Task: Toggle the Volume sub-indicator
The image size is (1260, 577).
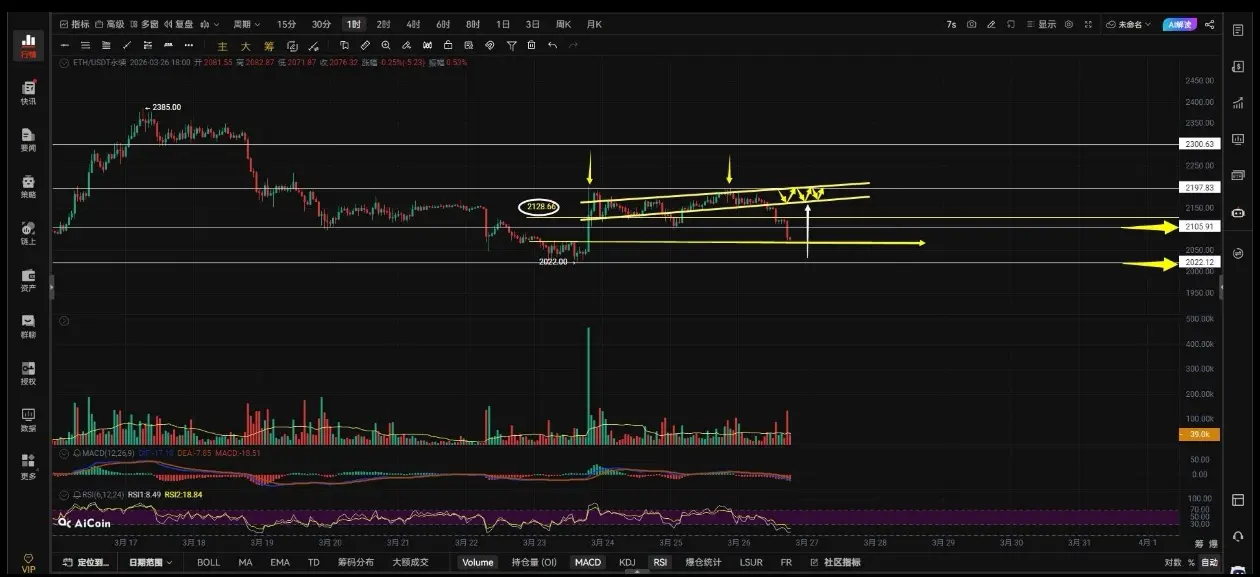Action: click(478, 562)
